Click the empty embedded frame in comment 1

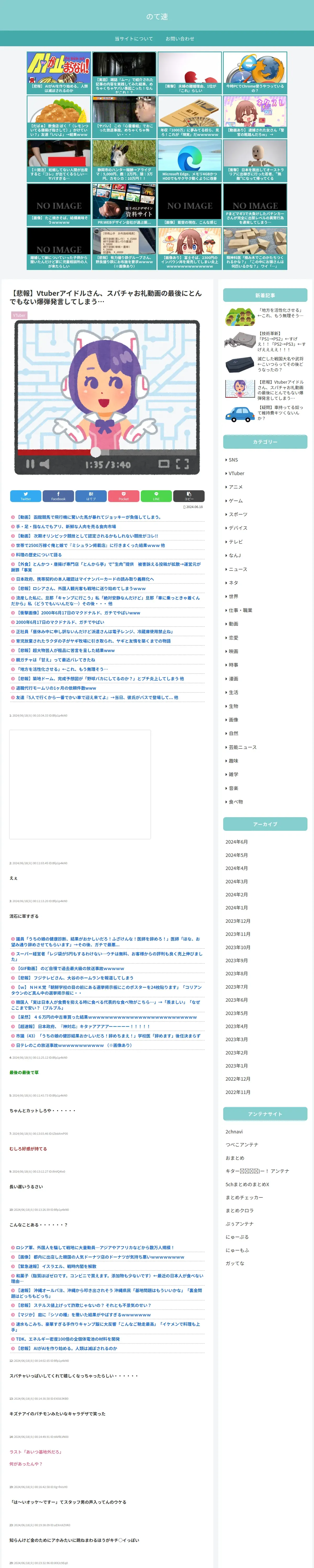pyautogui.click(x=80, y=785)
